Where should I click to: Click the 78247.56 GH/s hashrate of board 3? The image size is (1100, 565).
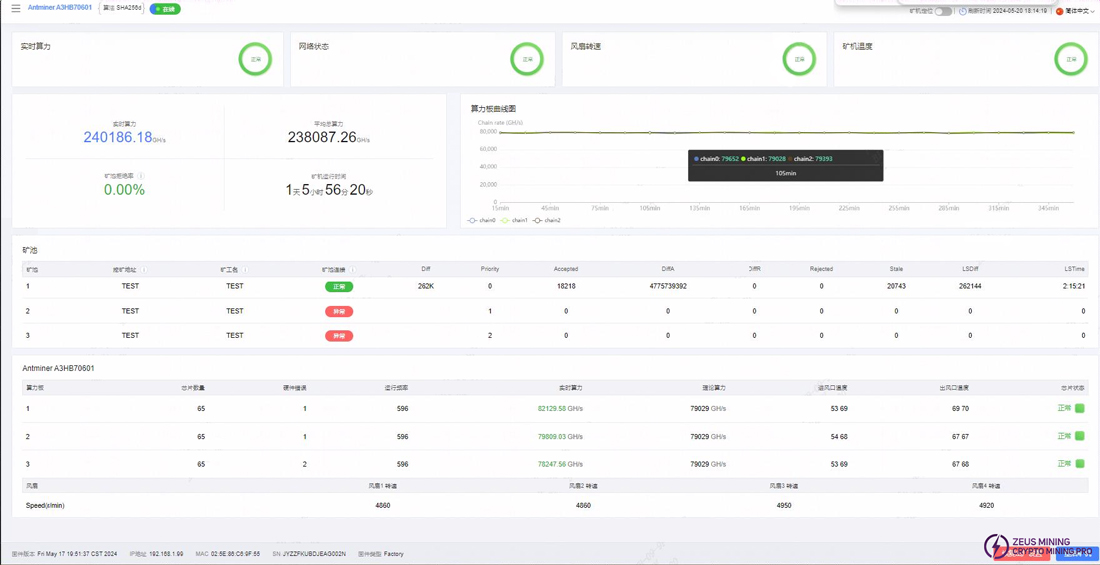tap(560, 464)
